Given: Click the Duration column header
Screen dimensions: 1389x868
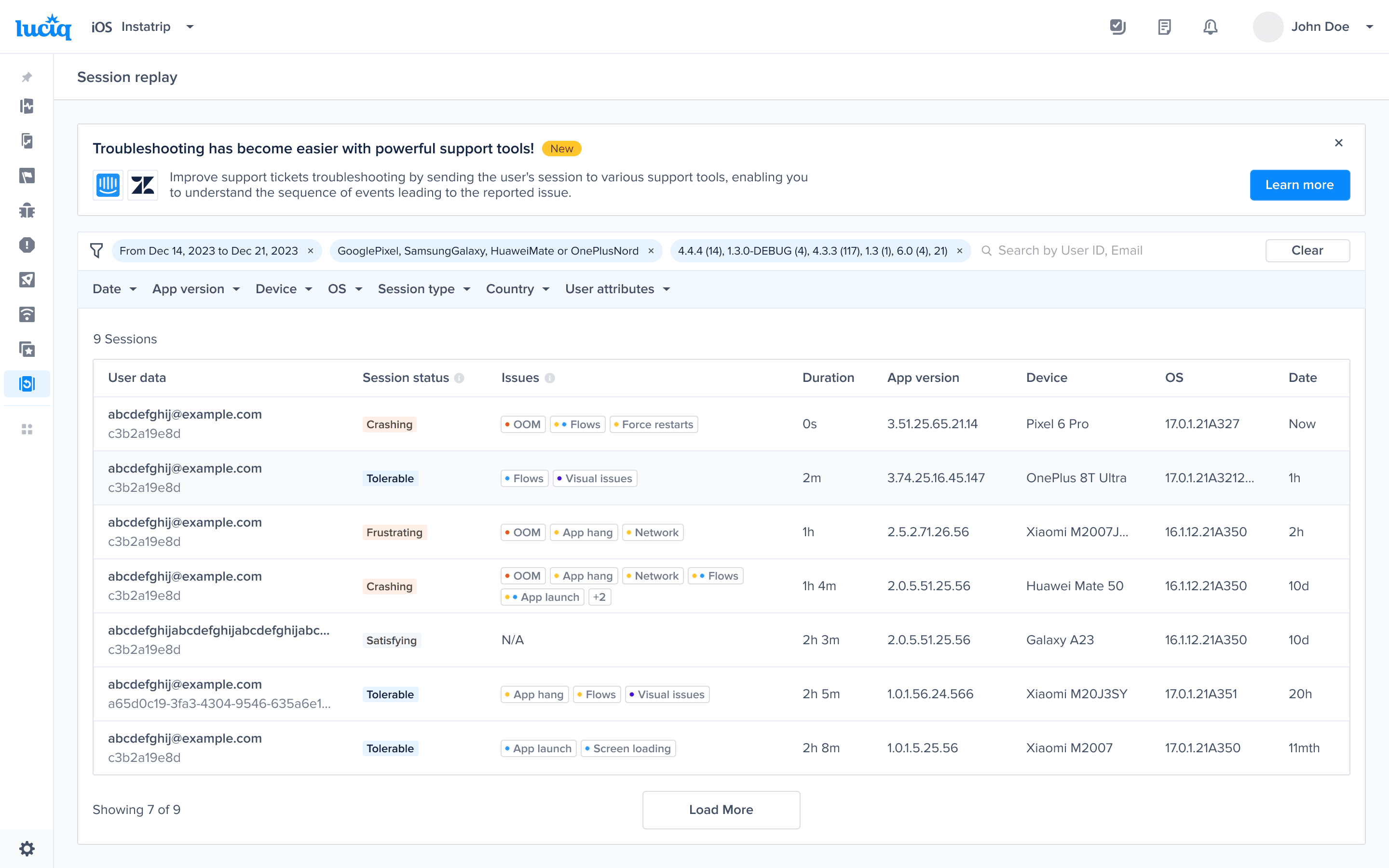Looking at the screenshot, I should click(x=828, y=378).
